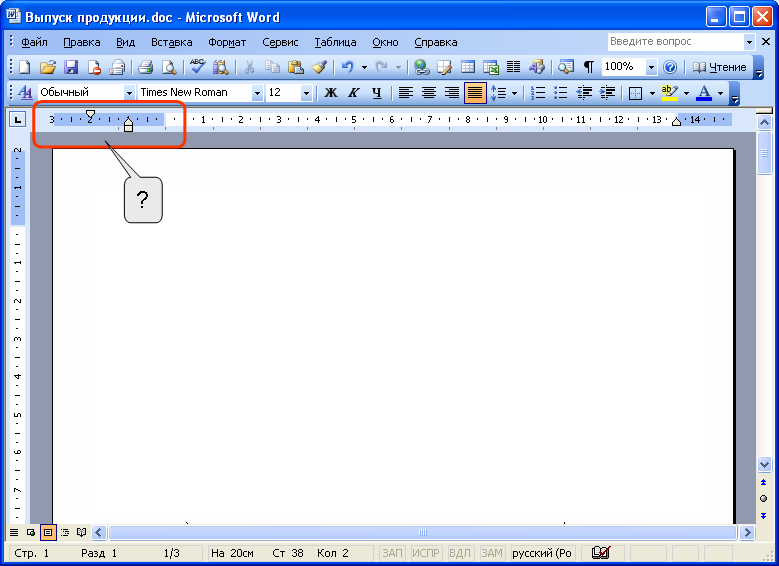Insert a Microsoft Excel worksheet
This screenshot has height=566, width=779.
(x=491, y=67)
